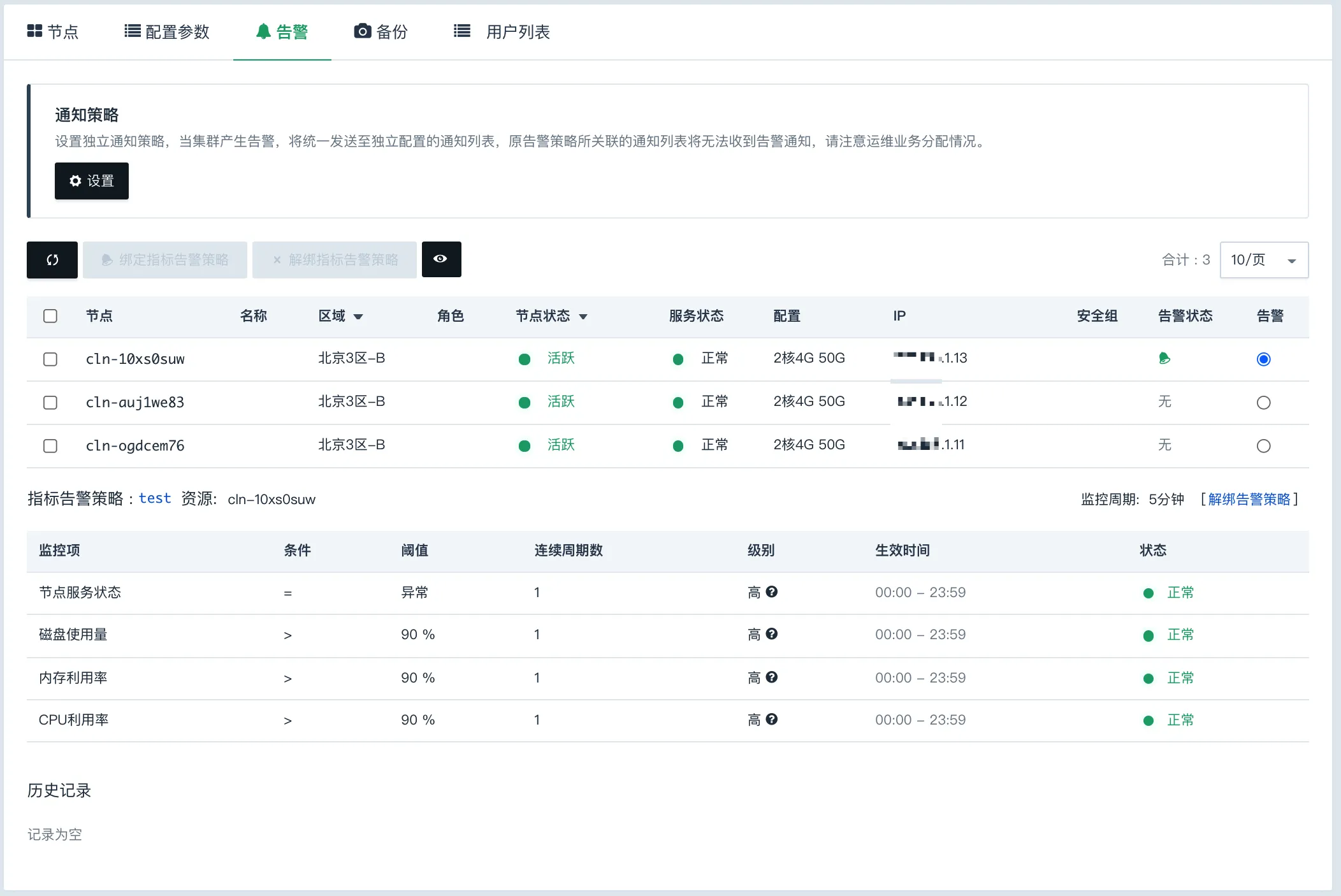The height and width of the screenshot is (896, 1341).
Task: Open the 10/页 page size dropdown
Action: click(x=1264, y=260)
